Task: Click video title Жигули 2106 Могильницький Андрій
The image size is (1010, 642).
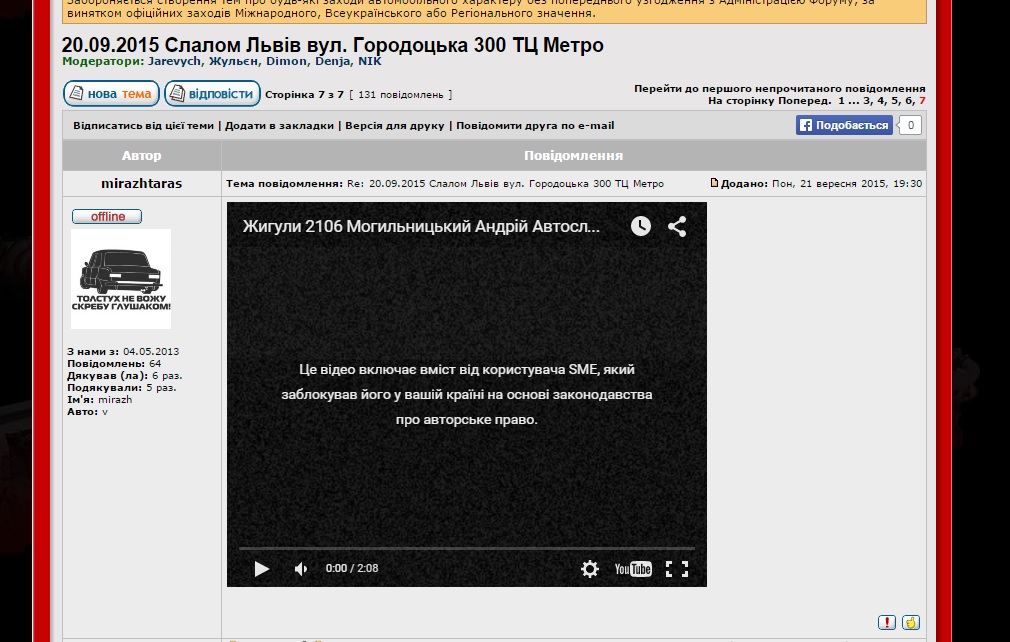Action: [x=421, y=226]
